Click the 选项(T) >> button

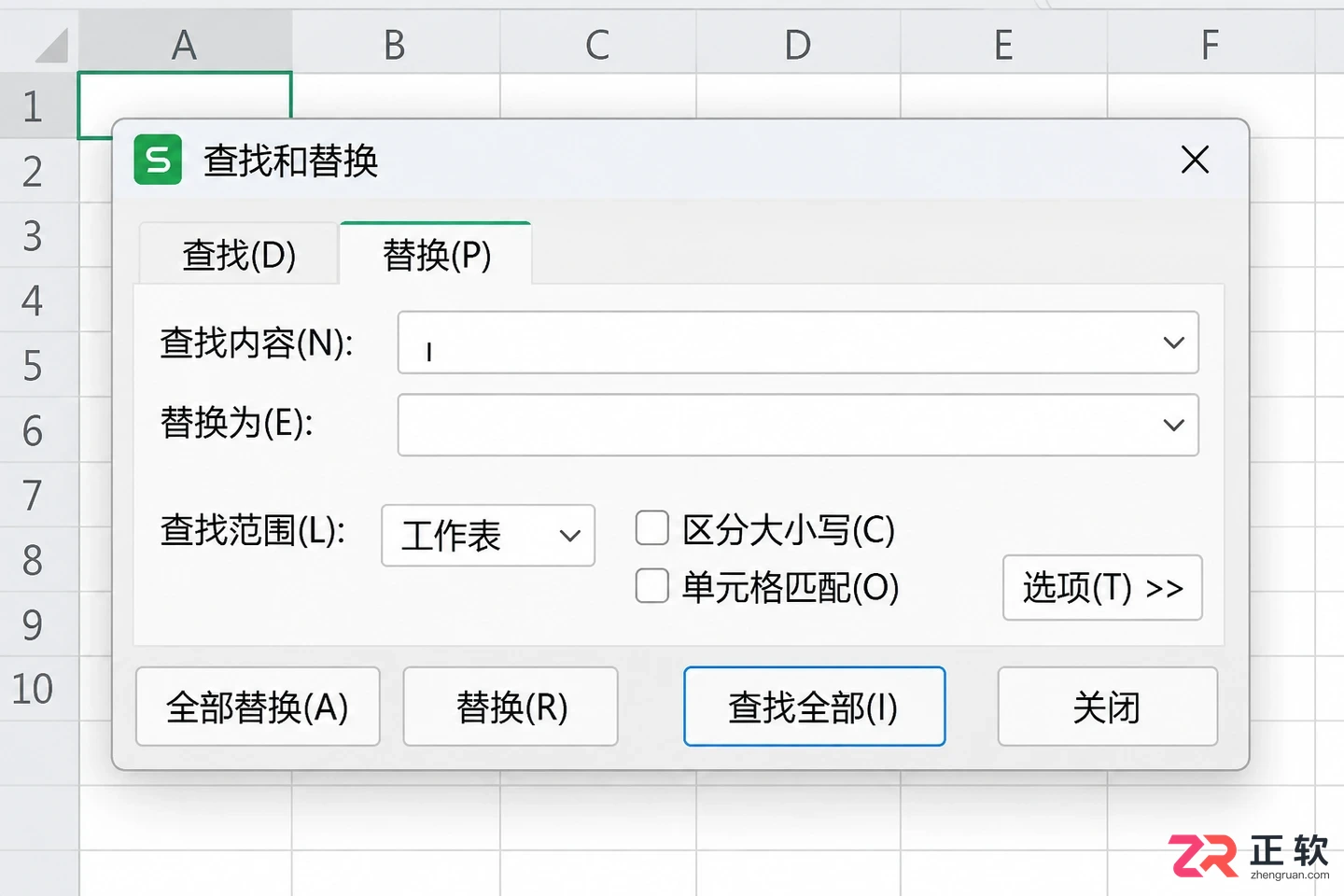1102,587
